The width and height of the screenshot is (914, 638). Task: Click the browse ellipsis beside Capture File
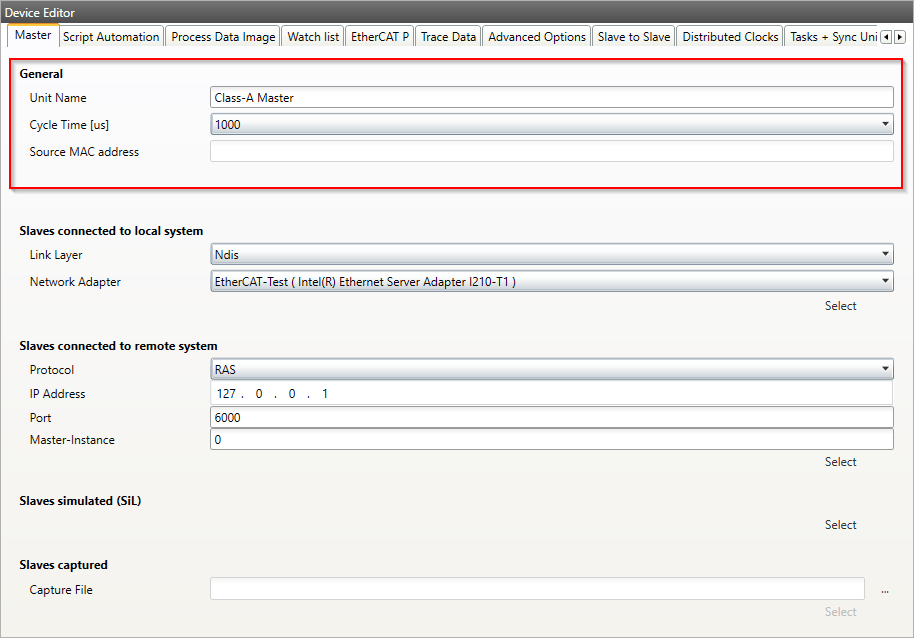(884, 591)
